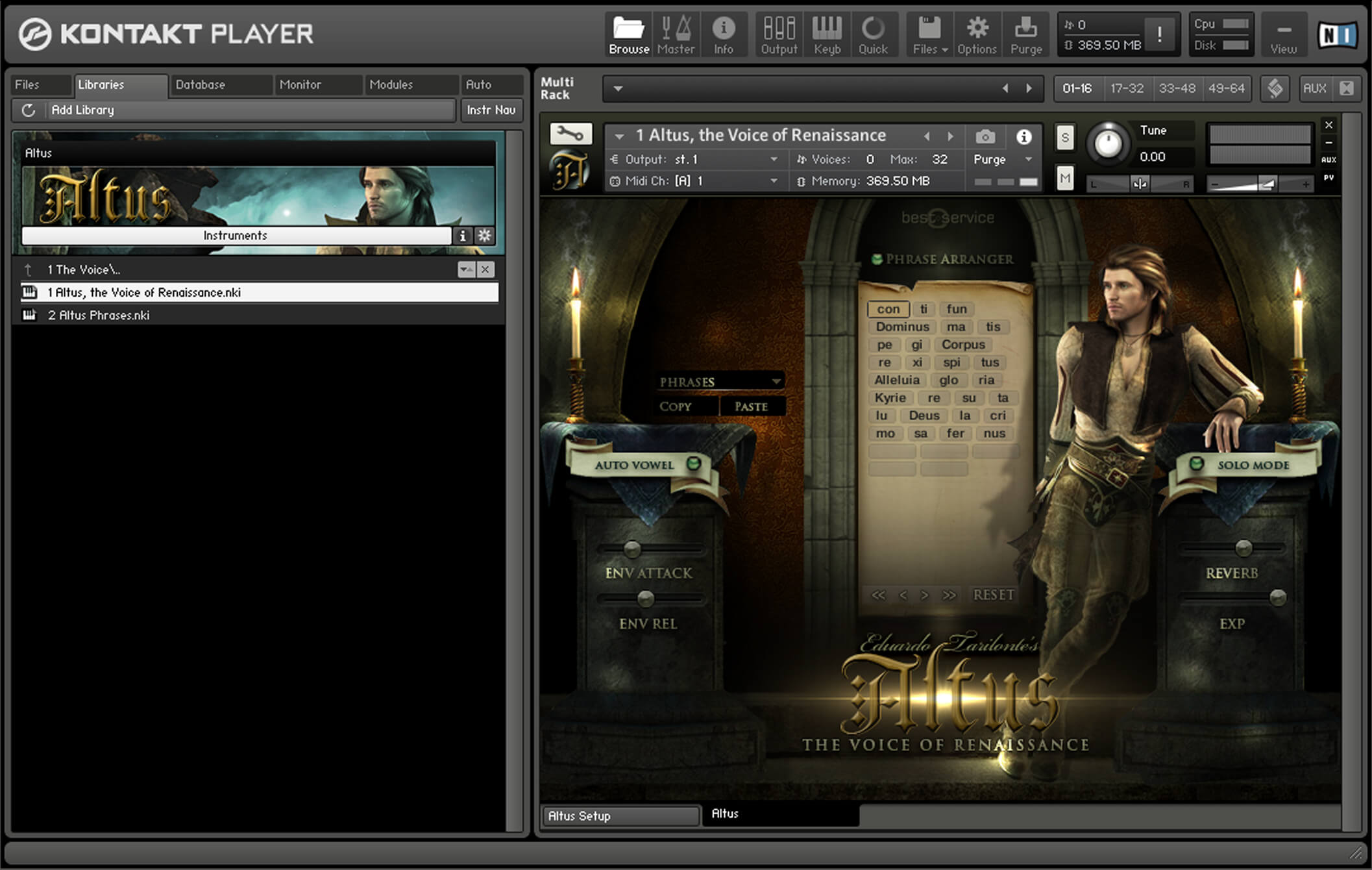Click the panic exclamation button
1372x870 pixels.
[x=1159, y=34]
